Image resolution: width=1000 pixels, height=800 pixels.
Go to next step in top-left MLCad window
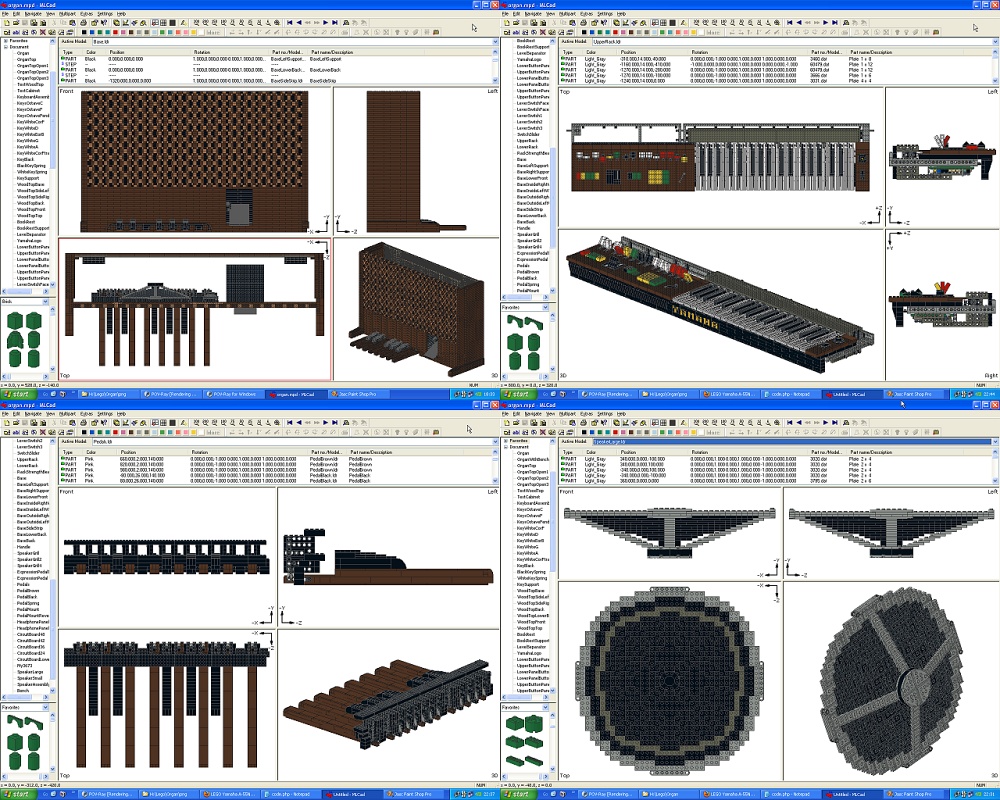point(325,23)
